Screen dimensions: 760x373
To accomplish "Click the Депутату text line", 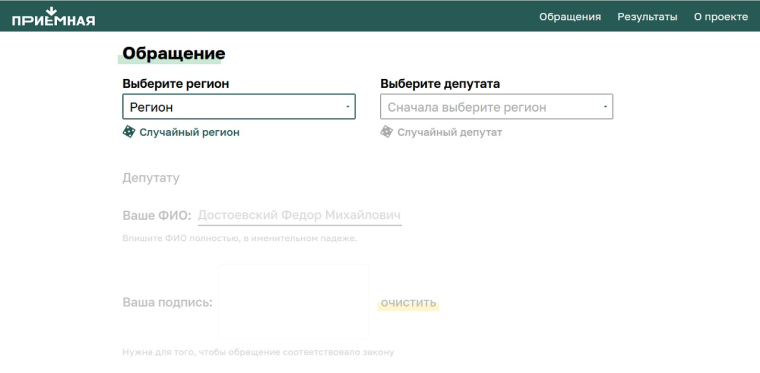I will (x=151, y=178).
